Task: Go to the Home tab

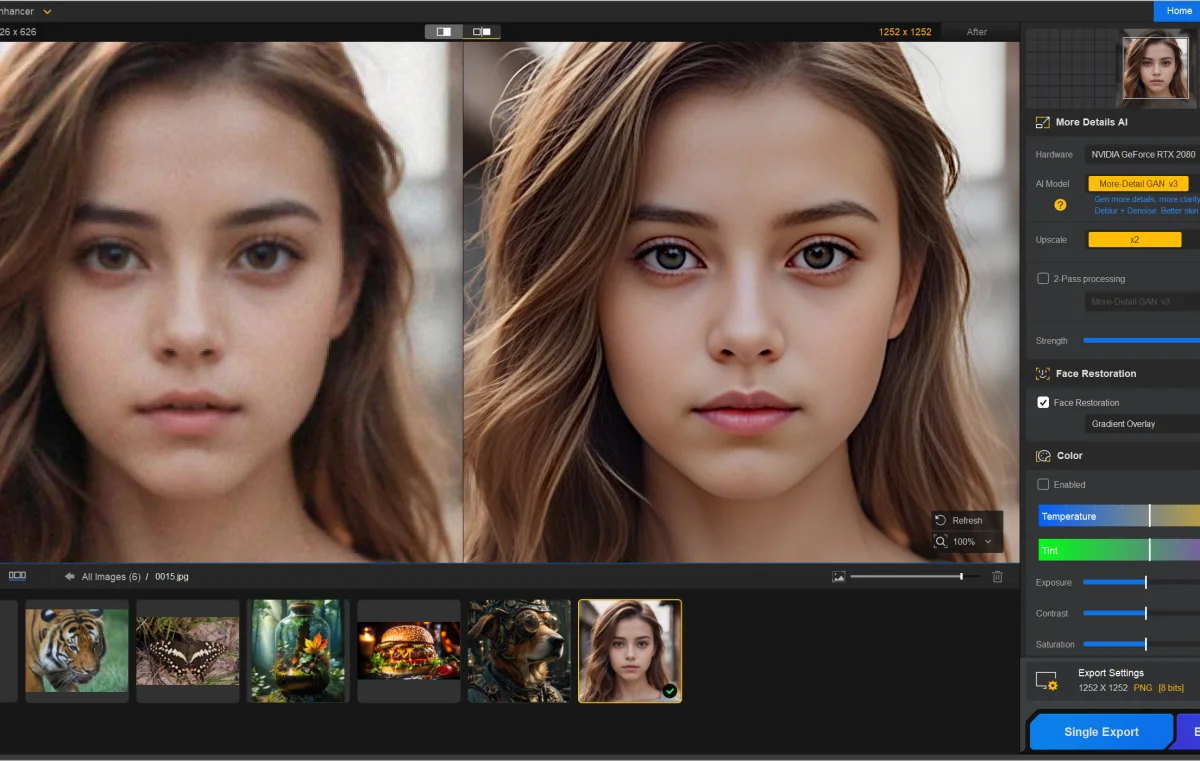Action: 1178,11
